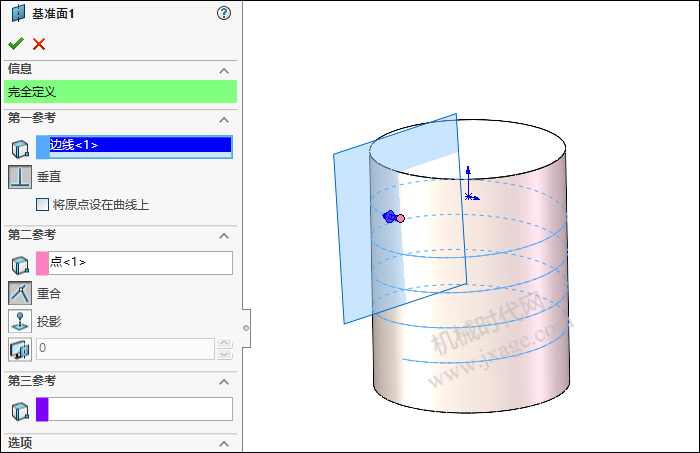This screenshot has height=453, width=700.
Task: Collapse the 第二参考 section
Action: [x=224, y=236]
